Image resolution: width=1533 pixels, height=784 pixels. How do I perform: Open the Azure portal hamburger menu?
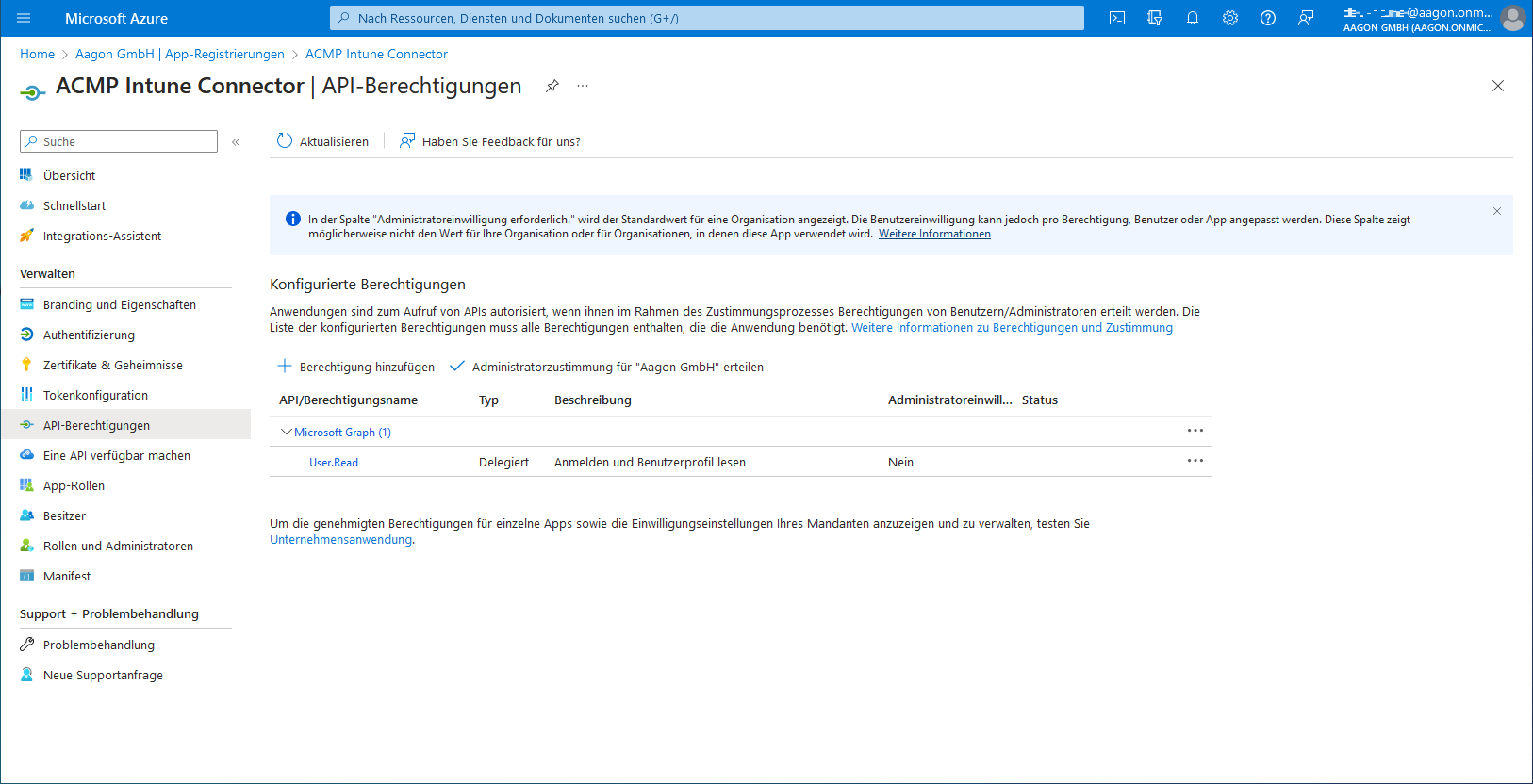click(x=24, y=18)
